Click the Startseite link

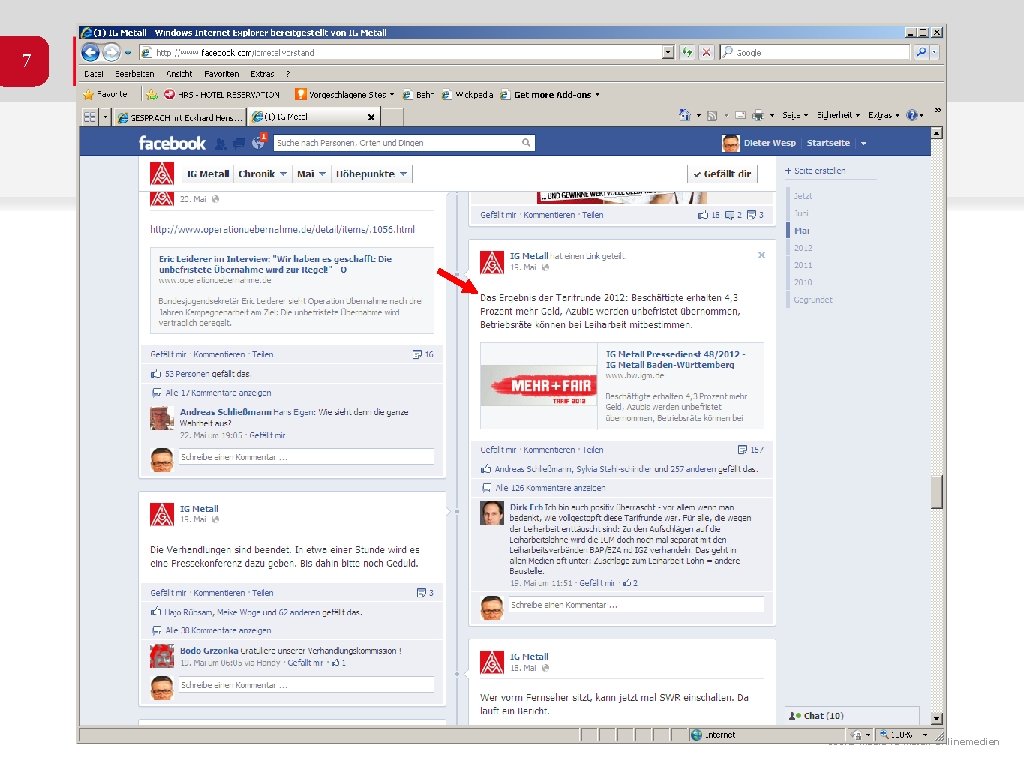828,143
